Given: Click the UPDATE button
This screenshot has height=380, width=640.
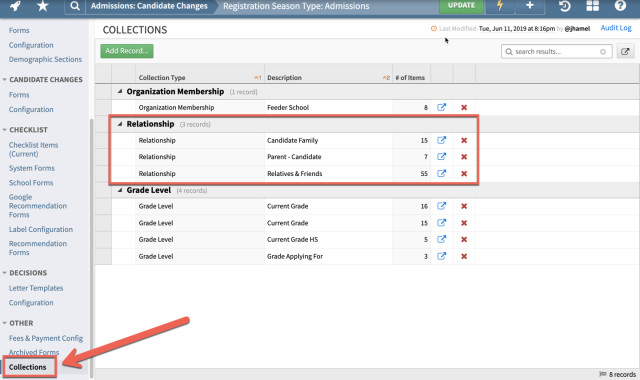Looking at the screenshot, I should (461, 6).
